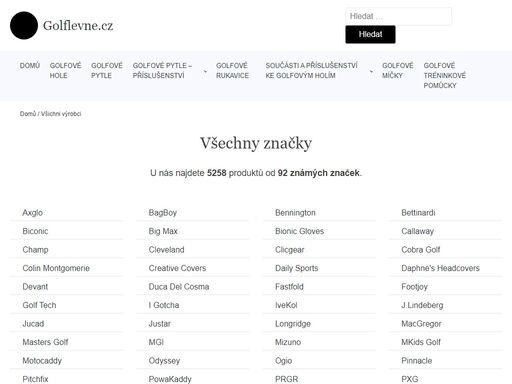Viewport: 512px width, 384px height.
Task: Click the PXG brand link
Action: click(x=409, y=379)
